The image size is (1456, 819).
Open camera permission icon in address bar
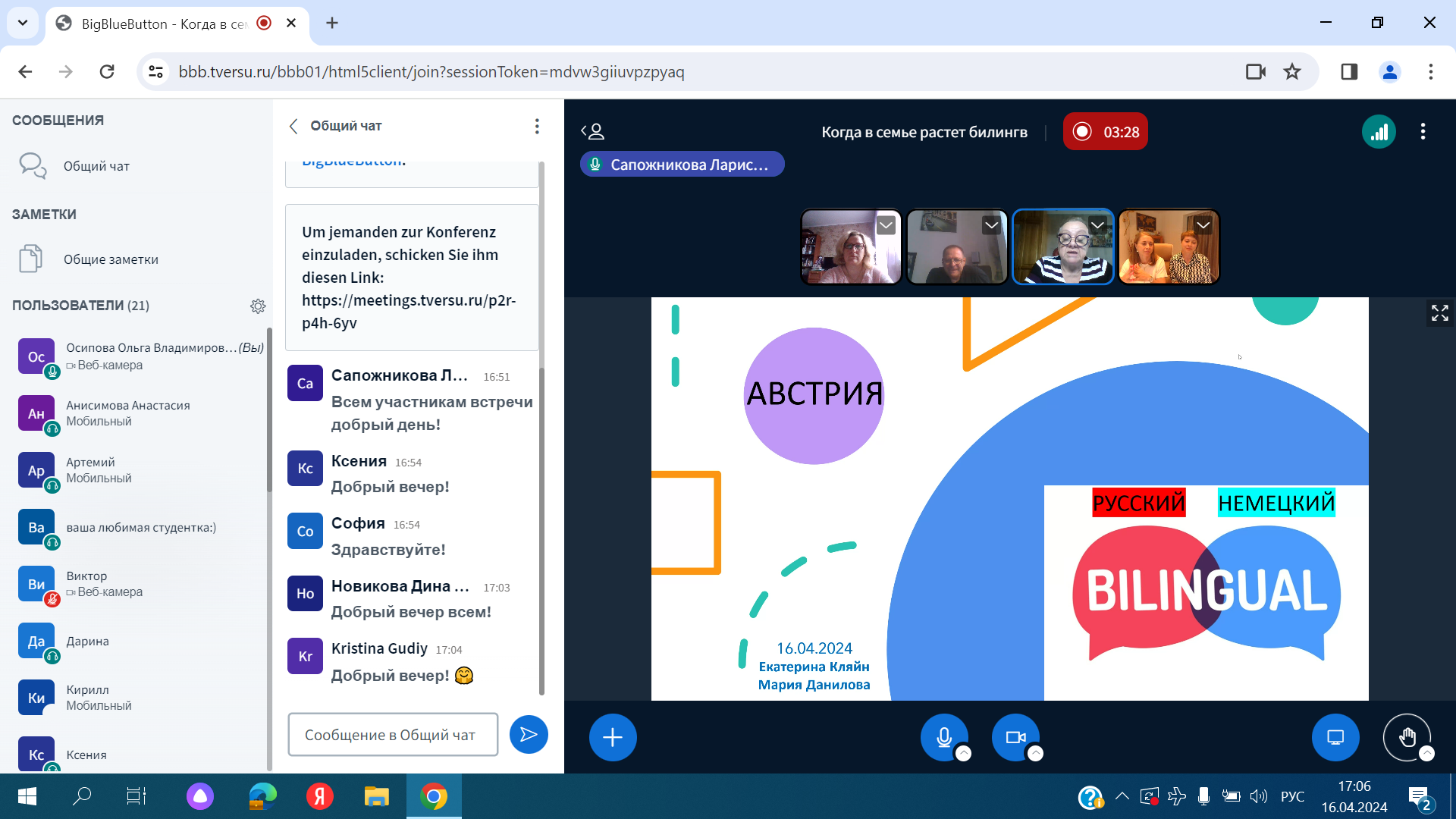1256,72
